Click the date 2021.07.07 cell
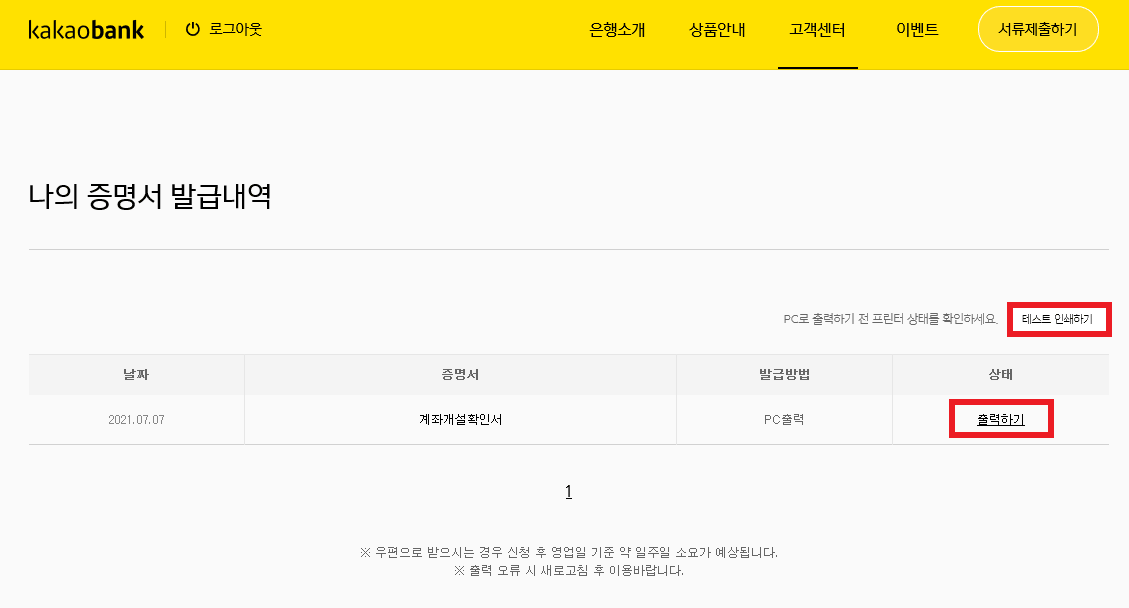Image resolution: width=1129 pixels, height=608 pixels. (136, 419)
